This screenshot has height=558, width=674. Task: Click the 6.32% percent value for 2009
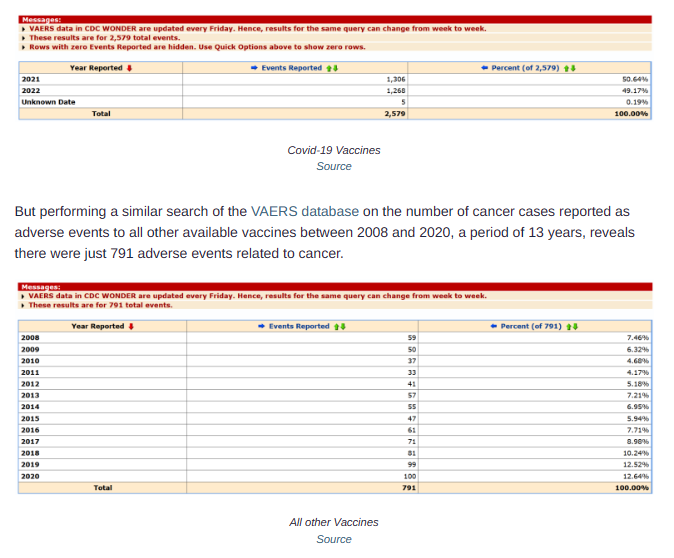pos(637,350)
